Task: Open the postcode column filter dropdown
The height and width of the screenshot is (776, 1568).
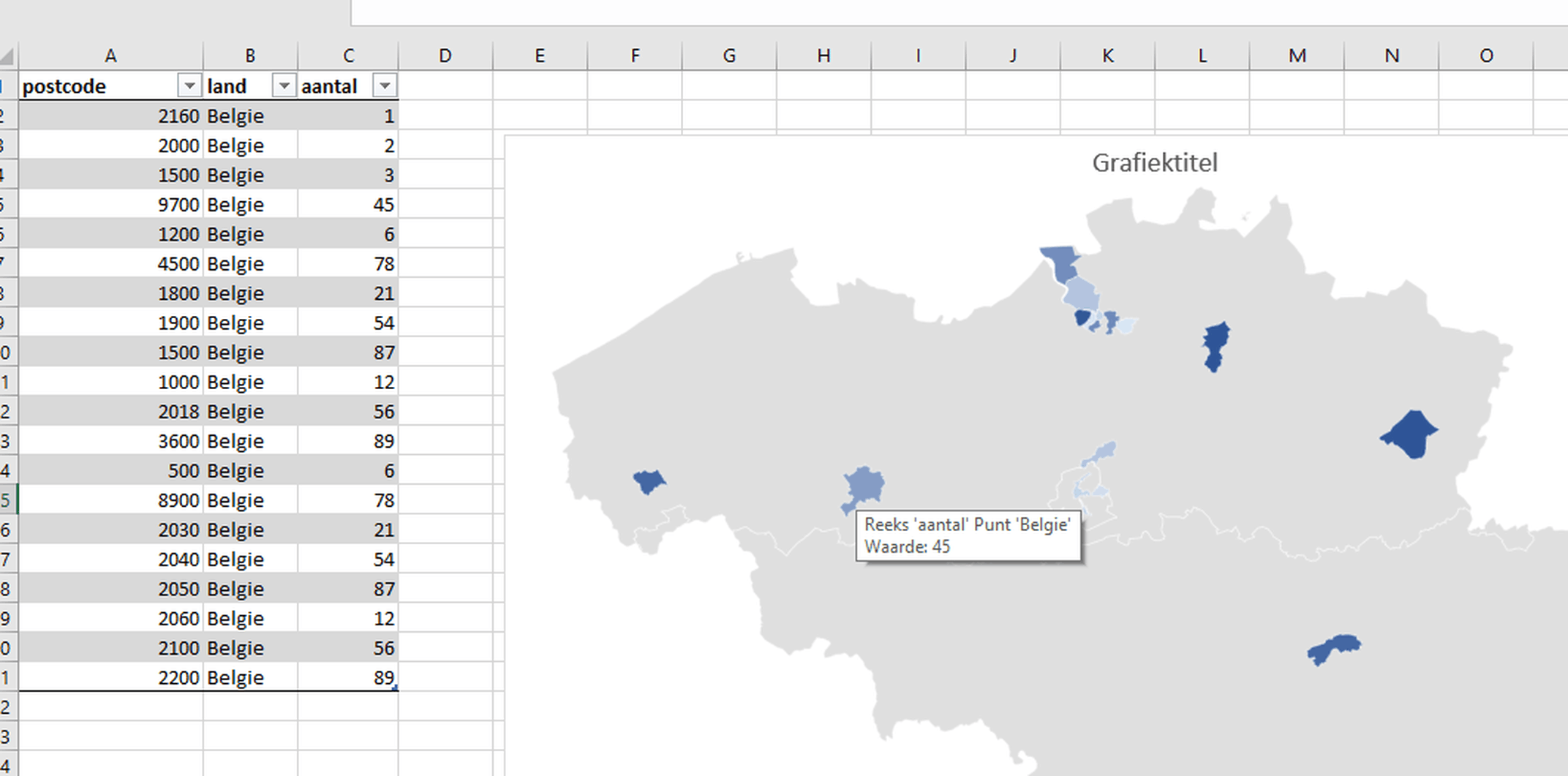Action: click(189, 86)
